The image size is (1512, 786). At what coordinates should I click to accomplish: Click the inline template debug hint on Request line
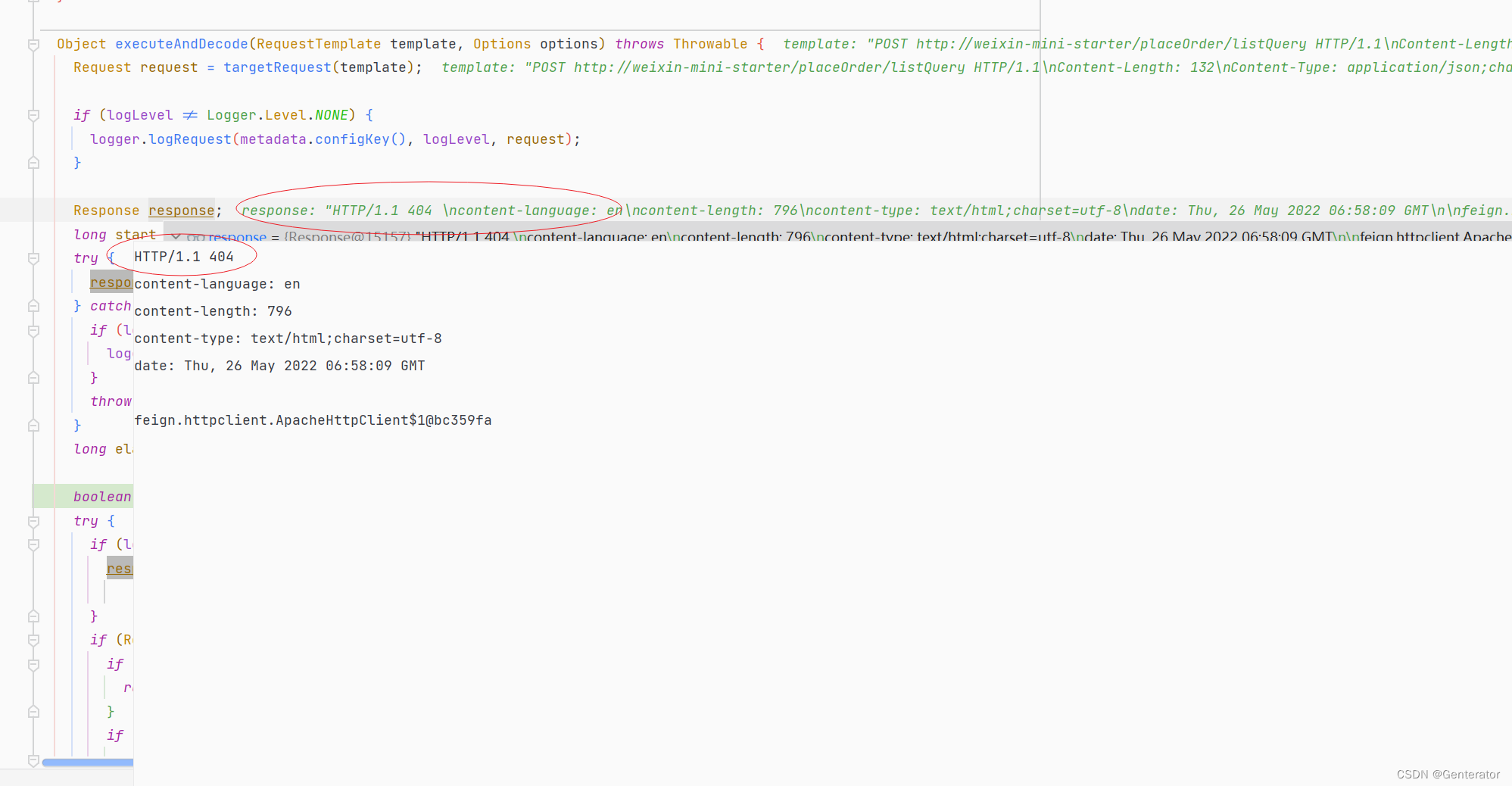tap(977, 67)
